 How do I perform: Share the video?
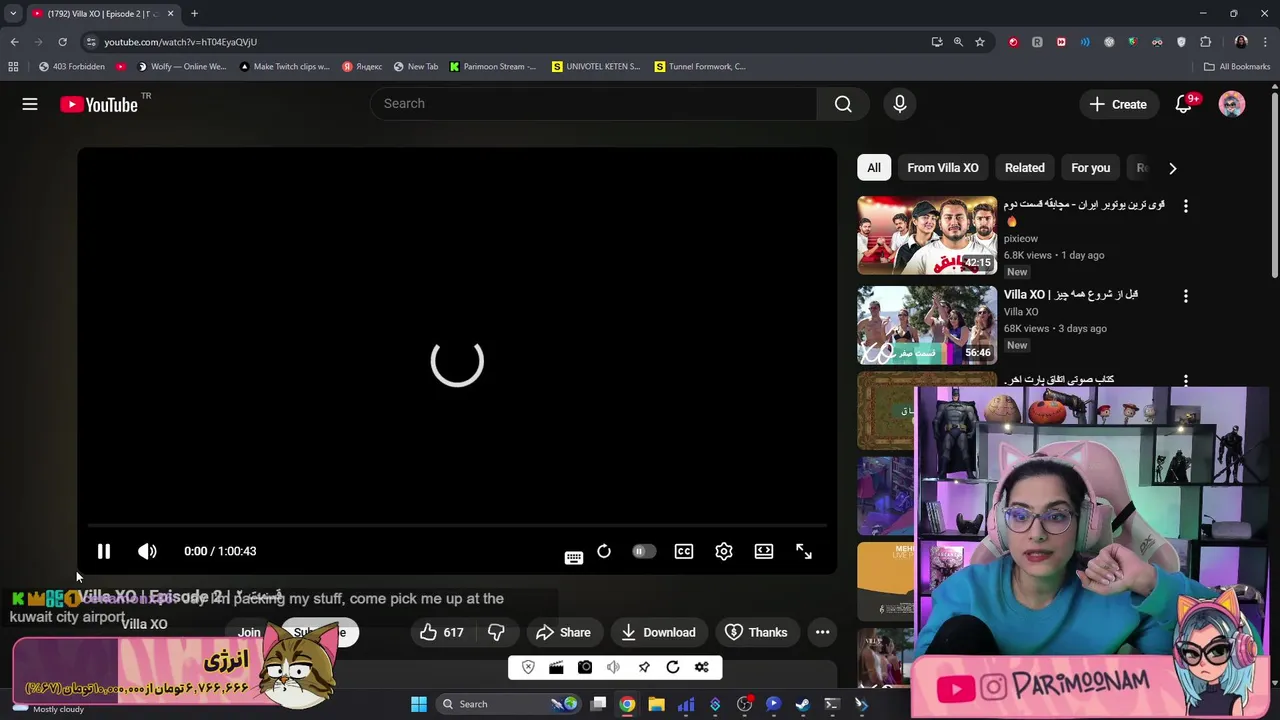point(563,632)
